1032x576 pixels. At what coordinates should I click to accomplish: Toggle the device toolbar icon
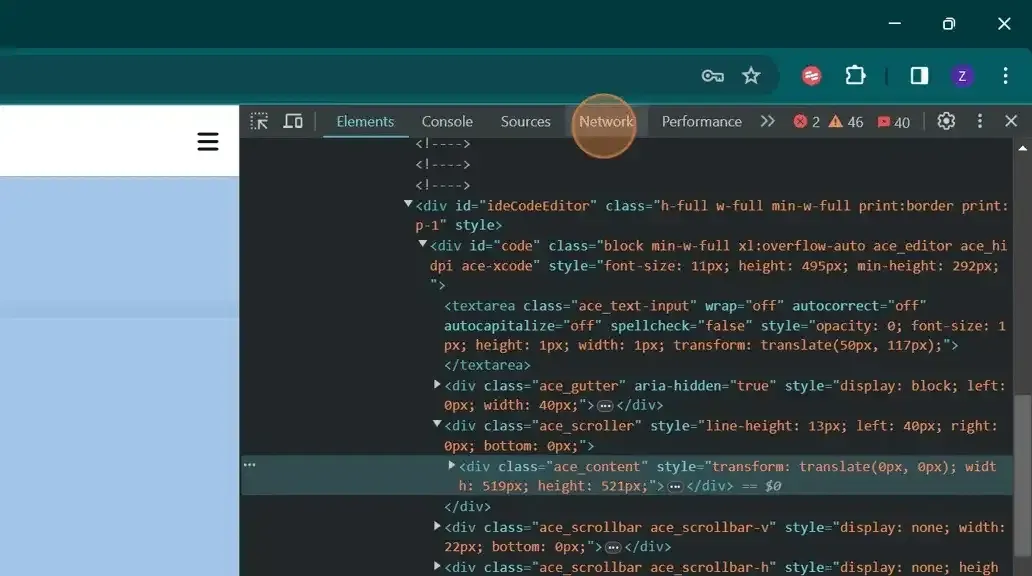[293, 121]
